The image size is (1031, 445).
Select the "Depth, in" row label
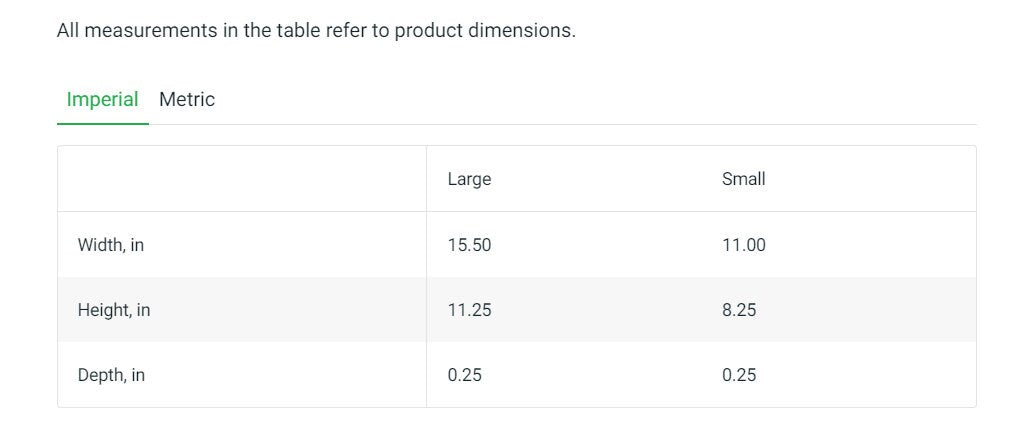click(x=111, y=376)
